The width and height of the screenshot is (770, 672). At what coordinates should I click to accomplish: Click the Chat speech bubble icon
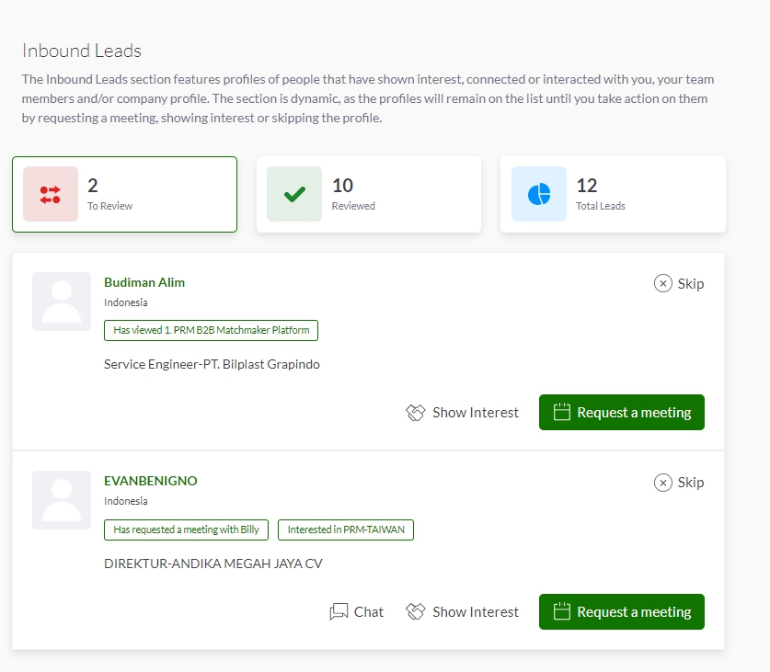click(339, 612)
